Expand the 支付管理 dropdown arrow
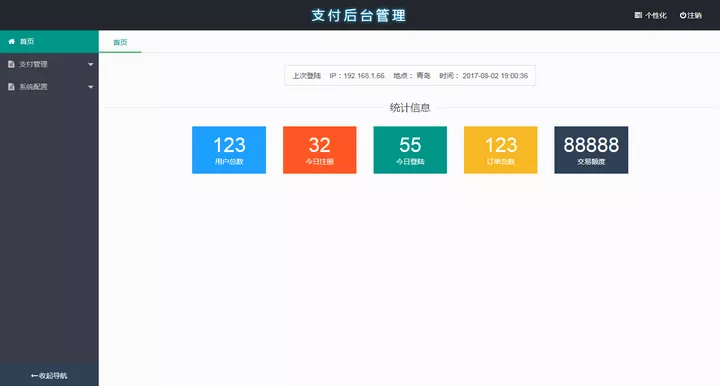 pos(90,65)
